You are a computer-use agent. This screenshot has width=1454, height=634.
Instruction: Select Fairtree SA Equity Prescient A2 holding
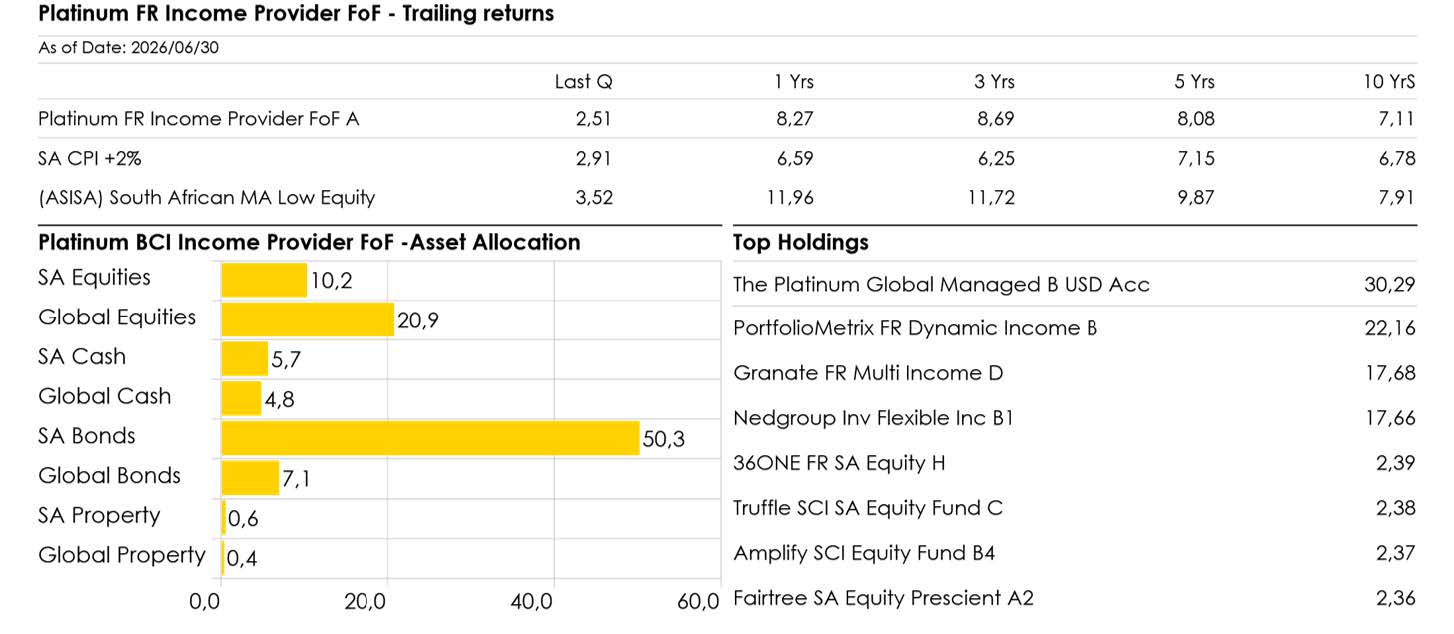(x=883, y=598)
